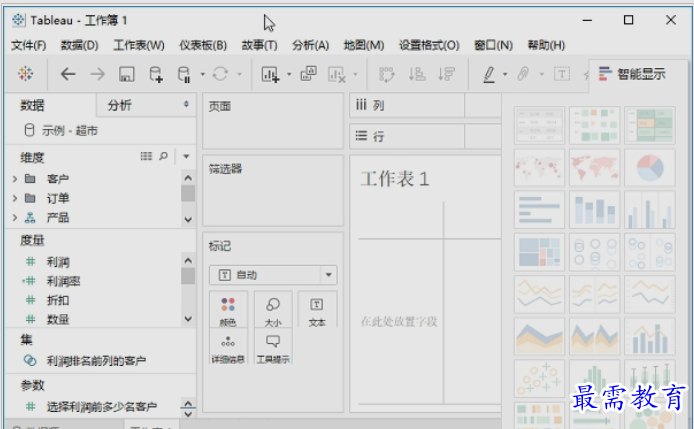Image resolution: width=694 pixels, height=429 pixels.
Task: Select the 折扣 measure field
Action: (x=58, y=300)
